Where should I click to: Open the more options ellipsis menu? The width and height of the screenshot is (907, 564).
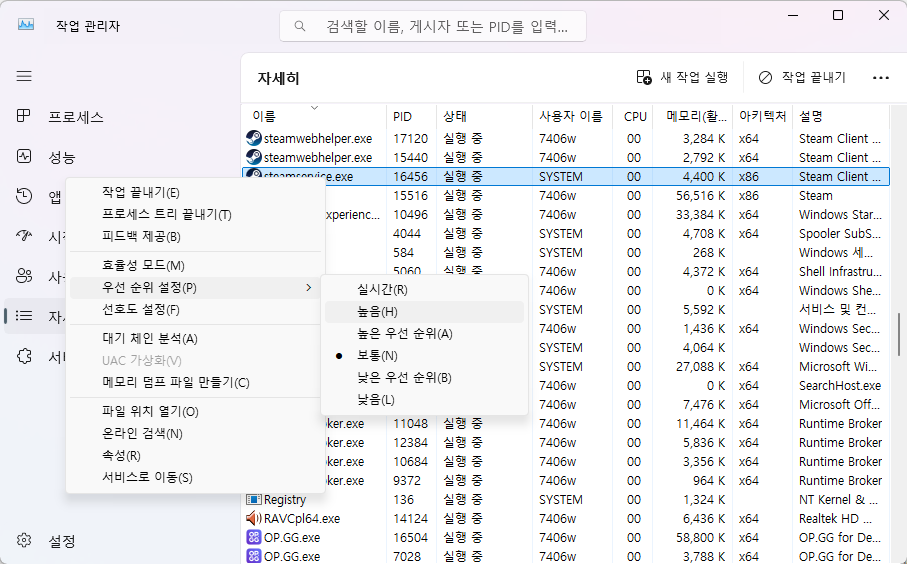pos(880,78)
